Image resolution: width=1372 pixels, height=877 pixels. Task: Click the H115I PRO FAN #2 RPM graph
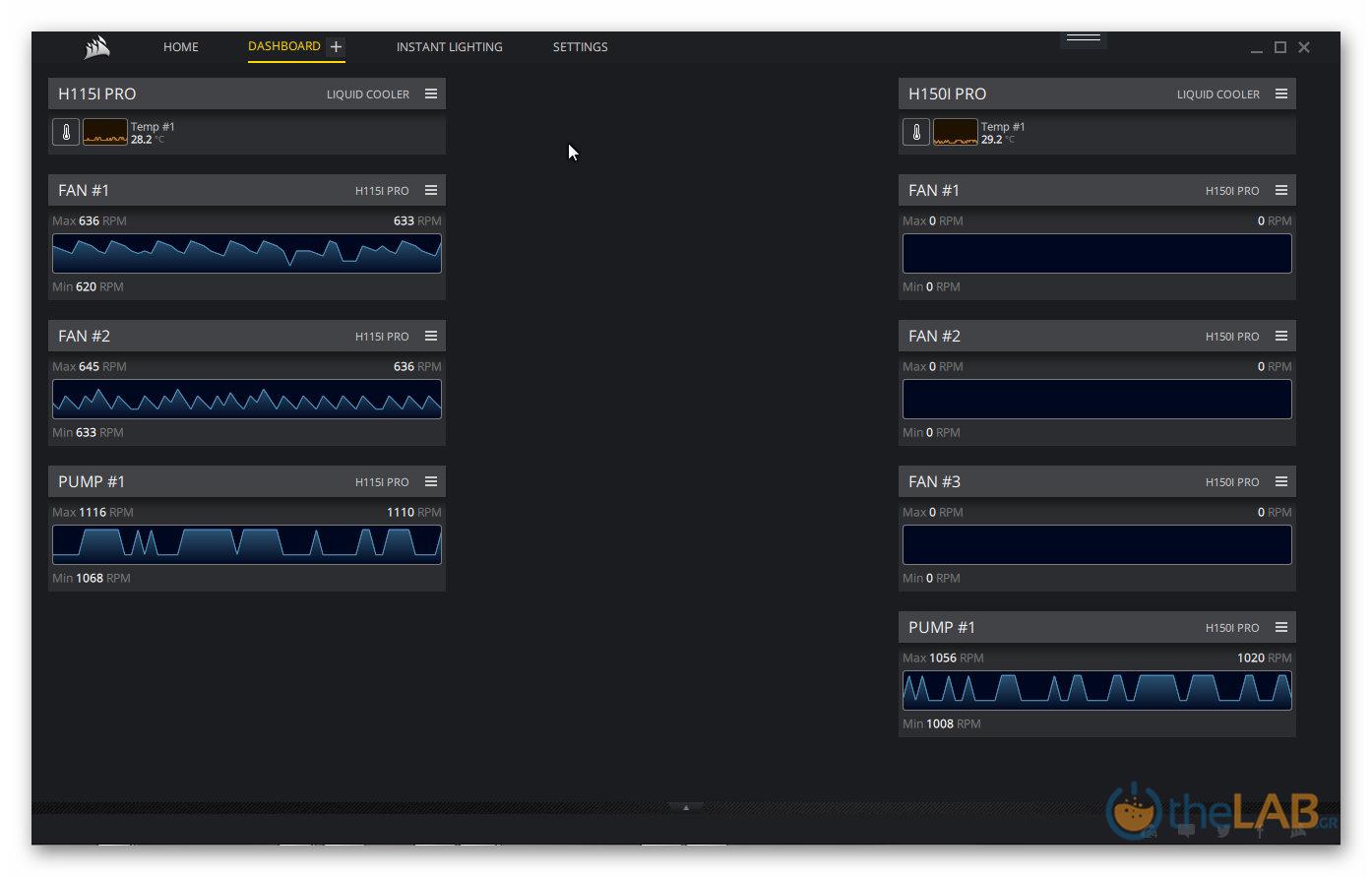[x=247, y=399]
